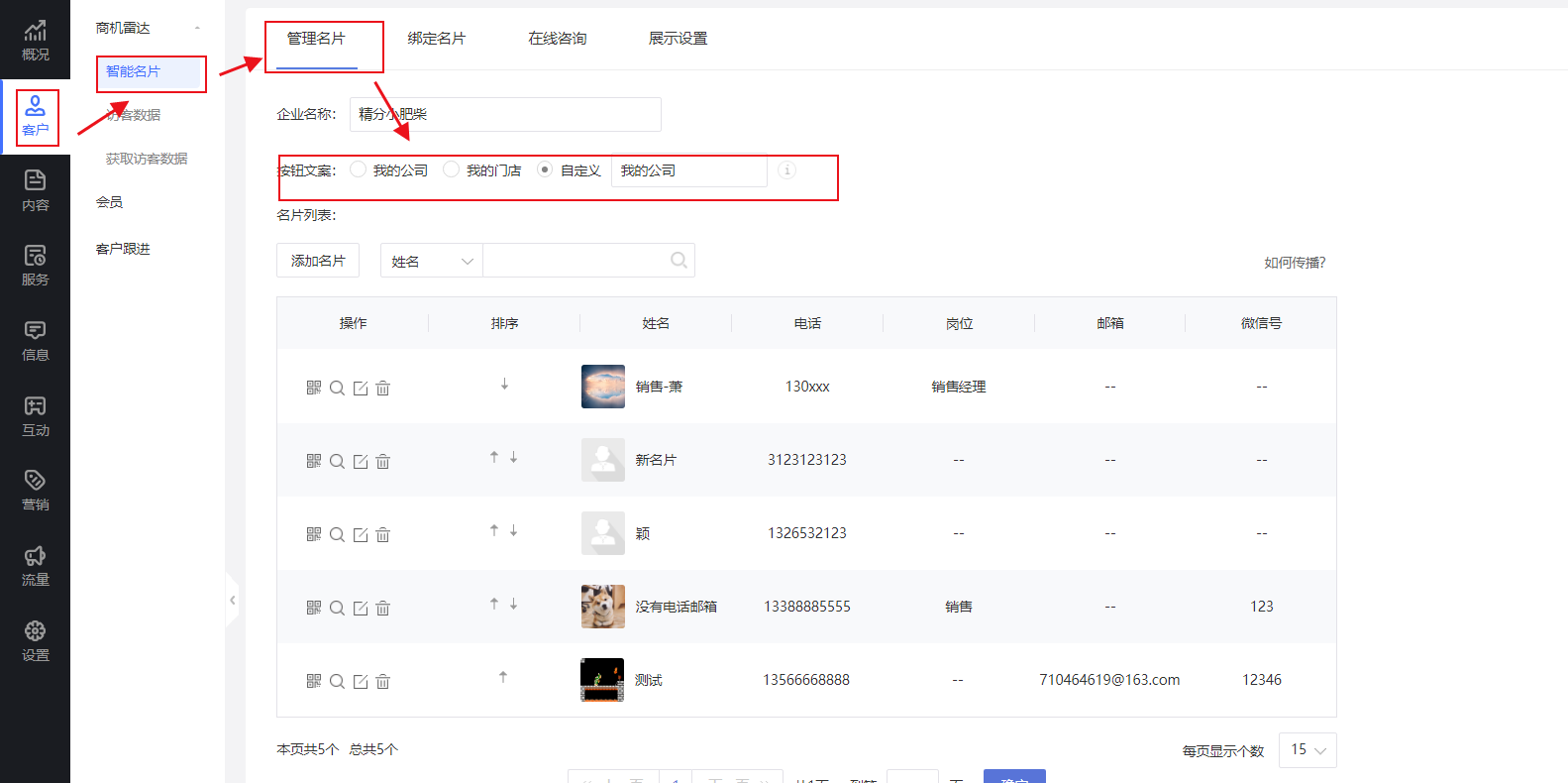1568x783 pixels.
Task: Open 会员 in the side menu
Action: (x=109, y=202)
